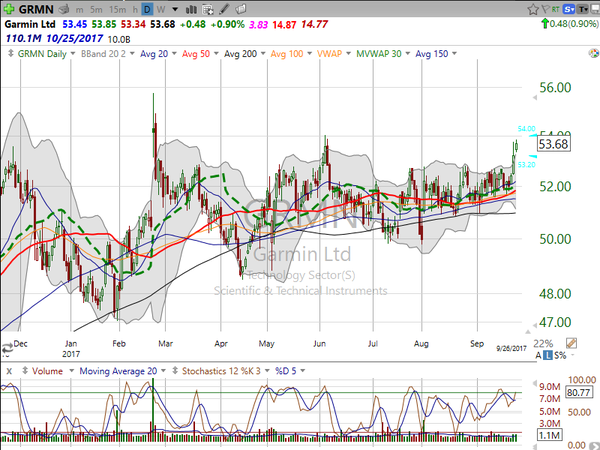Select the D daily timeframe
This screenshot has width=600, height=450.
[x=147, y=9]
